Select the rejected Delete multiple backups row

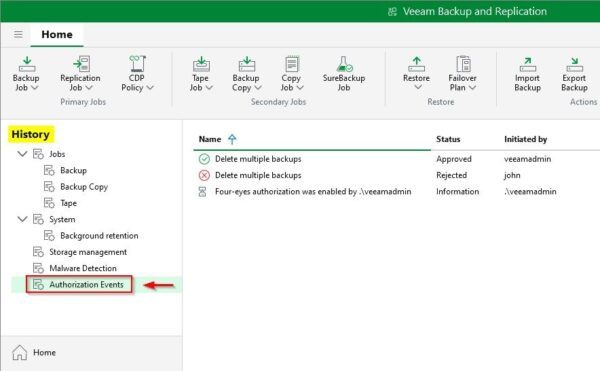396,176
